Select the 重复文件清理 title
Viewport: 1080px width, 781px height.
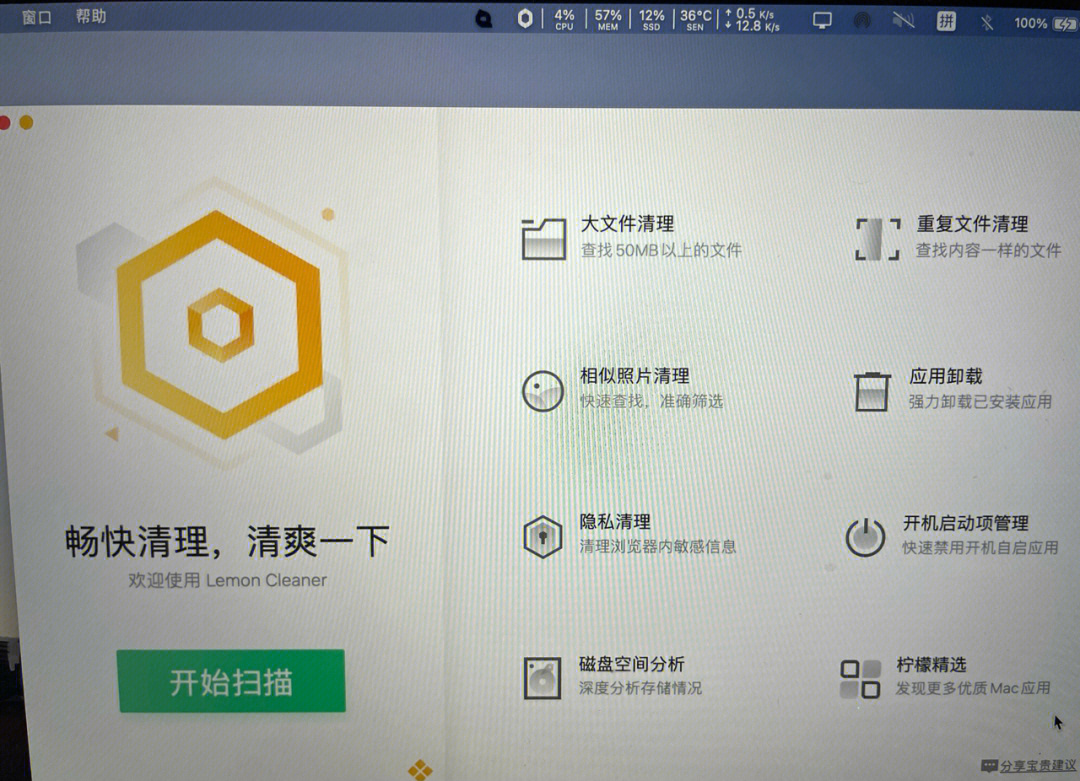click(x=972, y=224)
